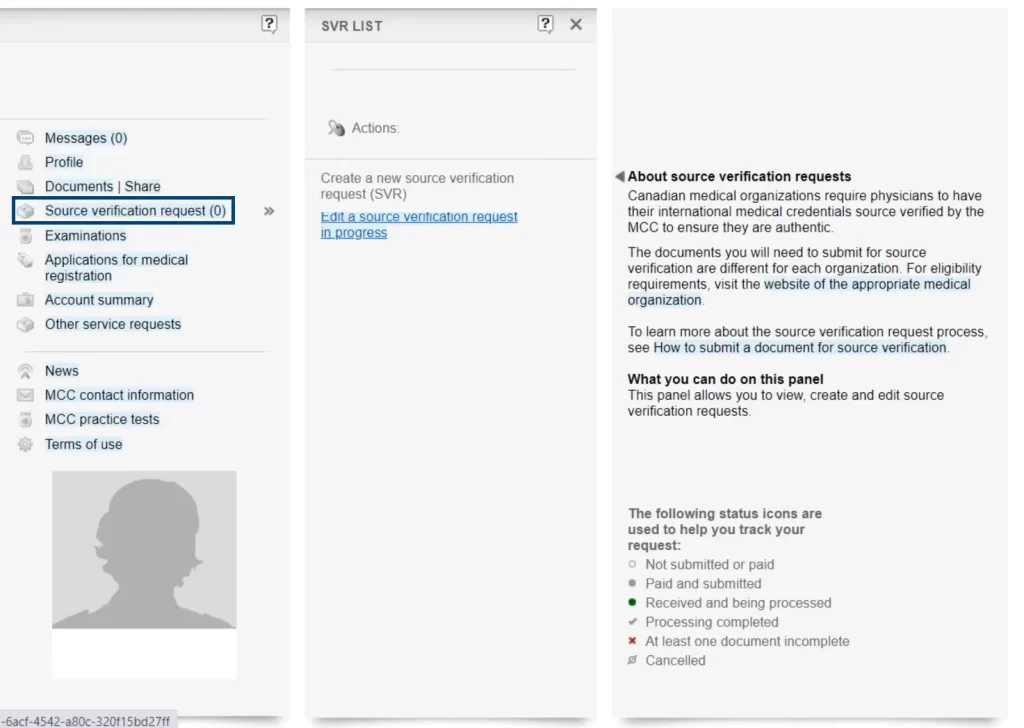Open How to submit a document link
Screen dimensions: 1024x728
(799, 348)
